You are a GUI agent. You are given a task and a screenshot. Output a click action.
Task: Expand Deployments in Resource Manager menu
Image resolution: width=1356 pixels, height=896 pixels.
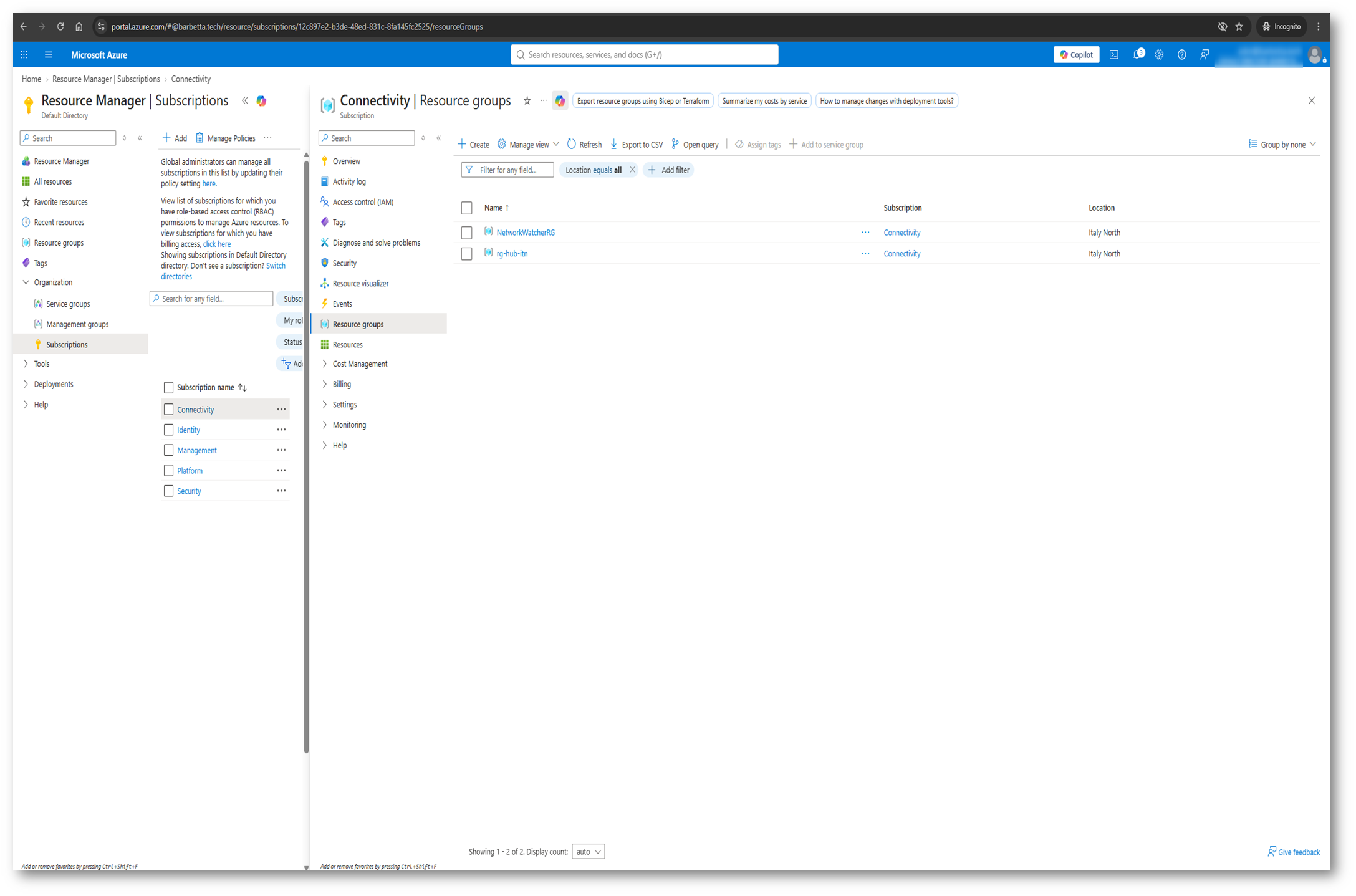click(x=26, y=385)
